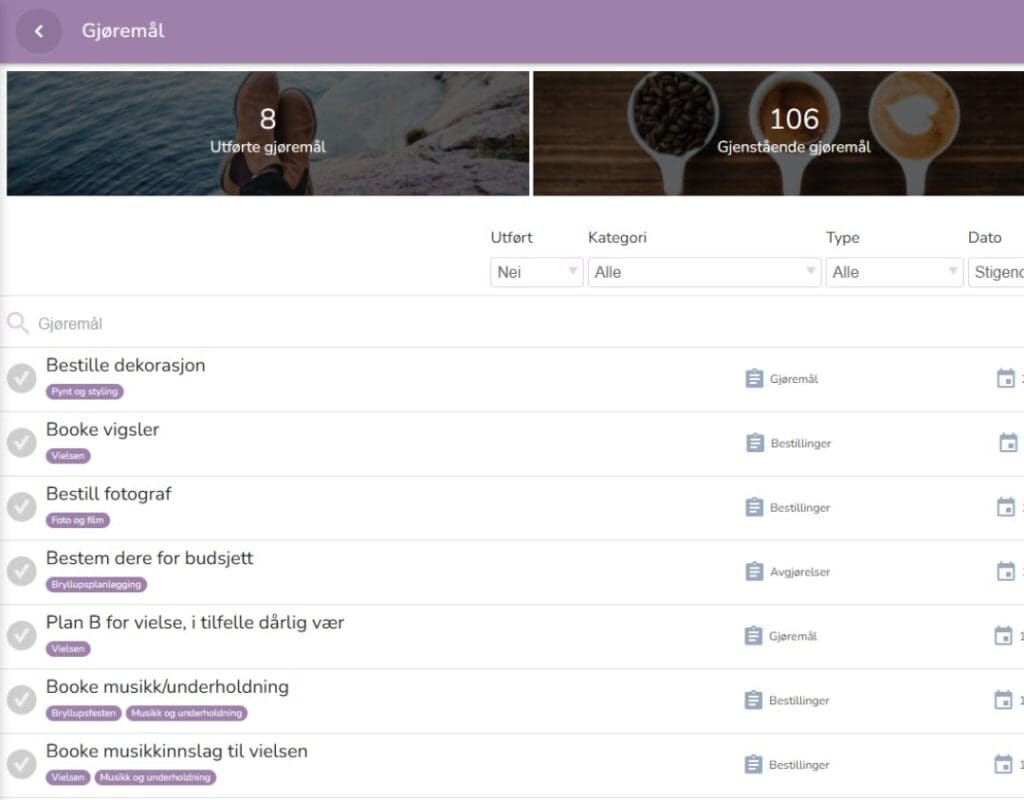This screenshot has width=1024, height=800.
Task: Click clipboard icon on Plan B for vielse row
Action: point(754,636)
